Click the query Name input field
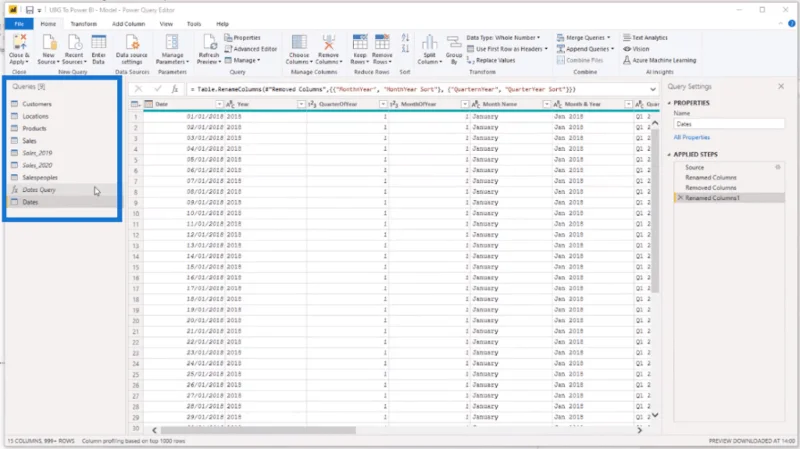The height and width of the screenshot is (449, 800). point(729,124)
